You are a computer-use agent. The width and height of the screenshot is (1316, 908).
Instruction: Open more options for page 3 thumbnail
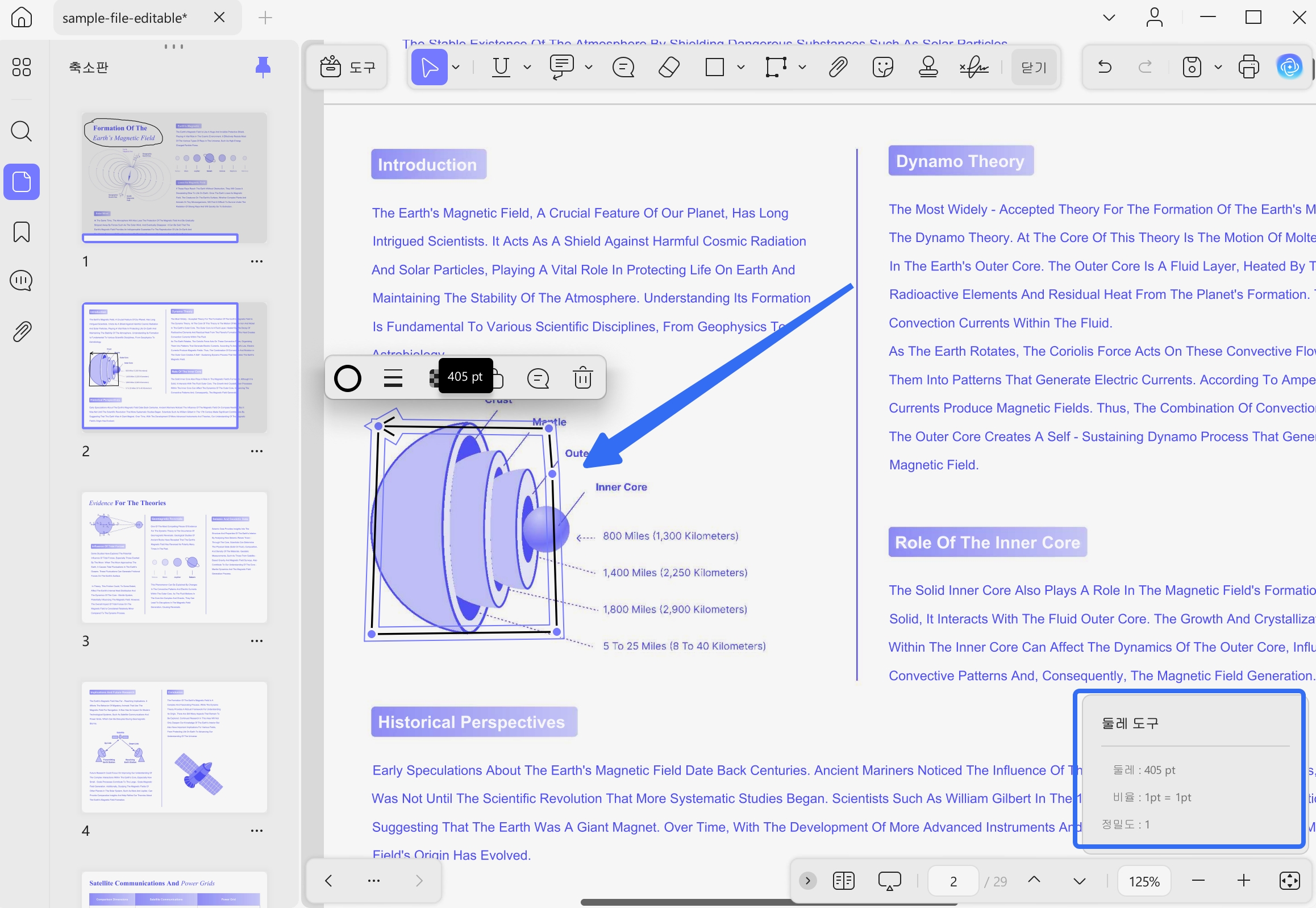(x=257, y=641)
